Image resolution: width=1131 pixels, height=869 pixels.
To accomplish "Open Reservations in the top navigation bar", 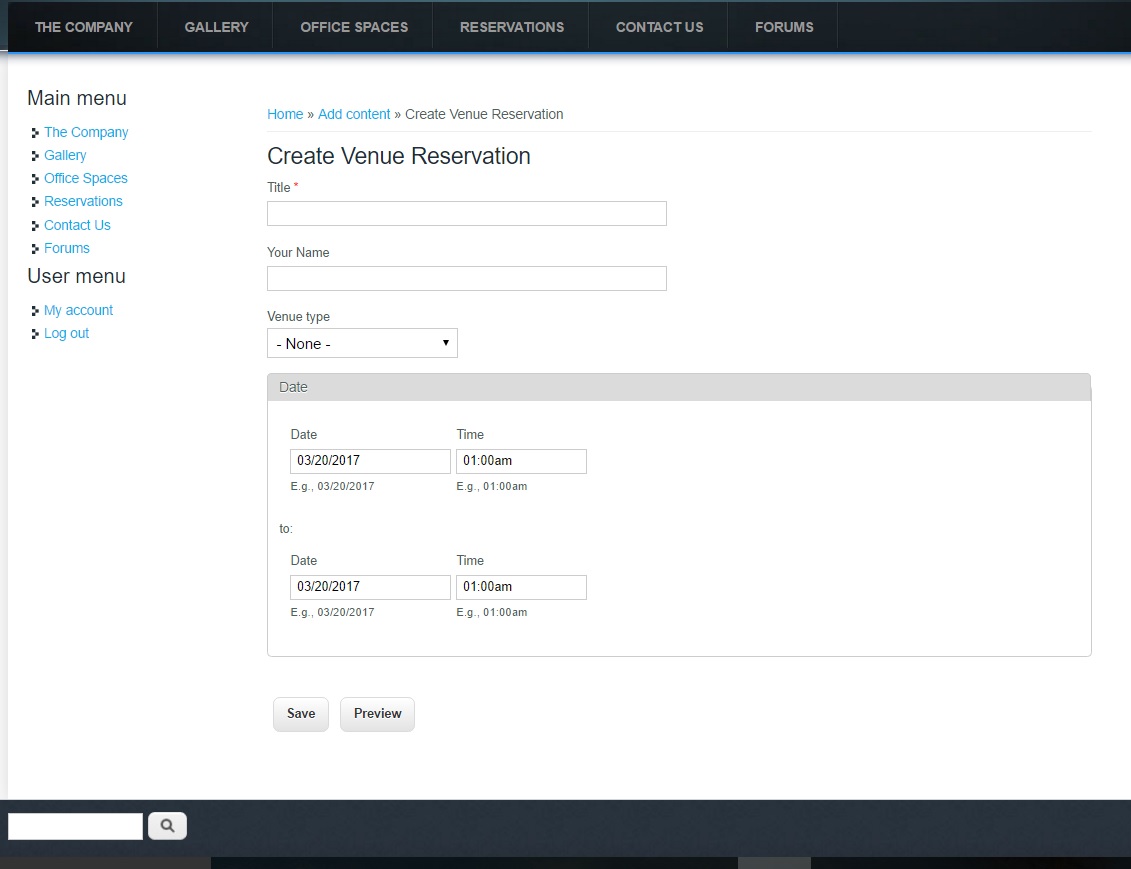I will 511,27.
